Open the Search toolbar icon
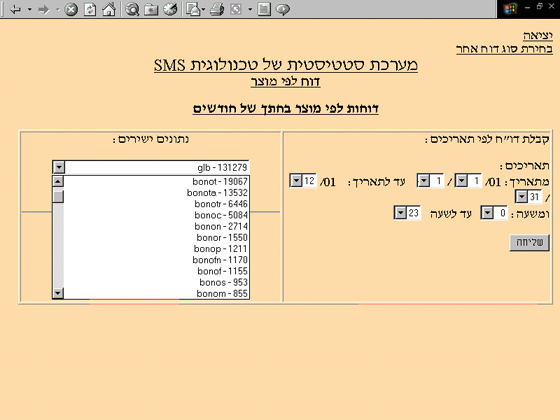The height and width of the screenshot is (420, 560). coord(132,9)
